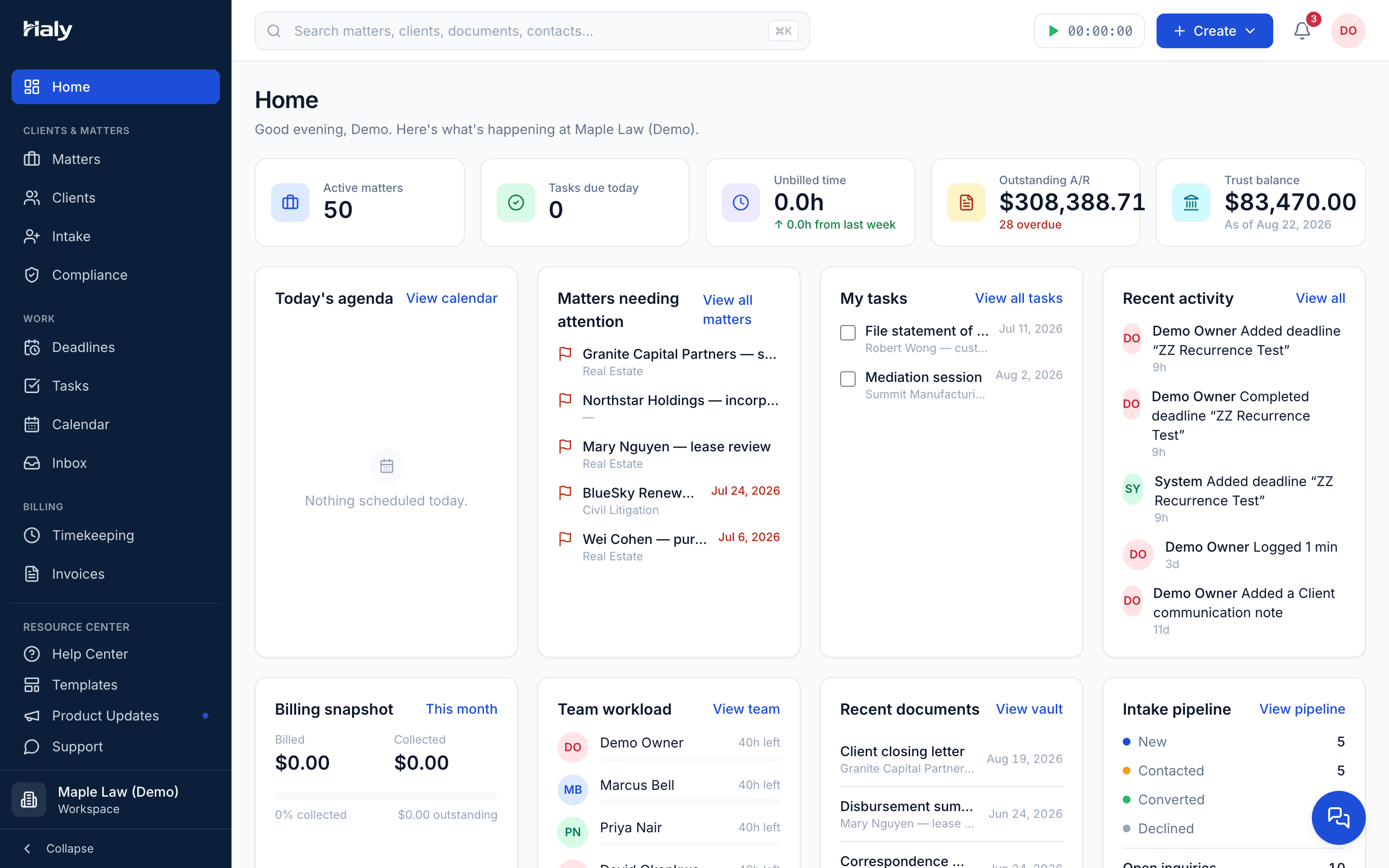The image size is (1389, 868).
Task: Click the Trust balance bank icon
Action: [x=1191, y=202]
